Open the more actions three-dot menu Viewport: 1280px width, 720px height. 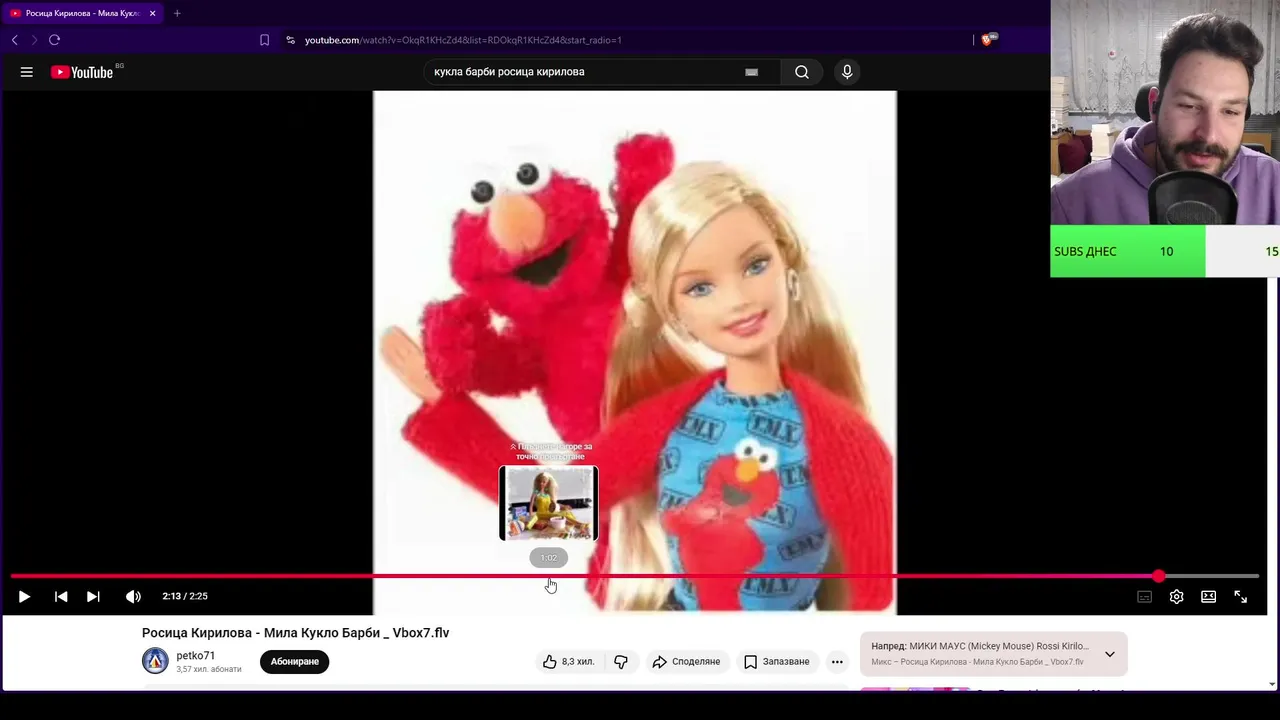pos(837,661)
